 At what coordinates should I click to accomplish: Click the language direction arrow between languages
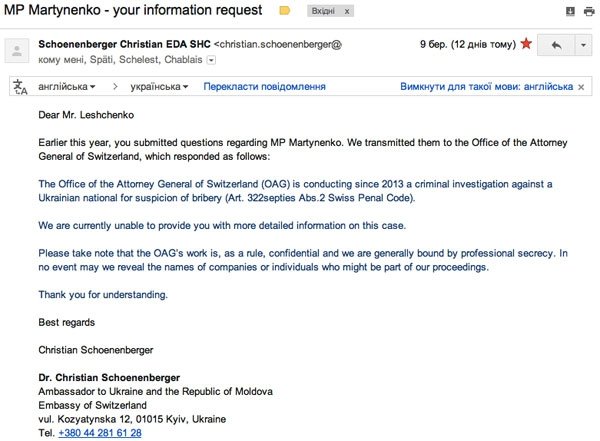click(115, 87)
